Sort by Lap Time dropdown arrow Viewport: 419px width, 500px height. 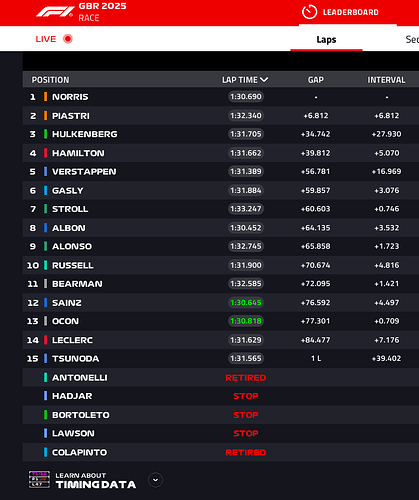[264, 80]
